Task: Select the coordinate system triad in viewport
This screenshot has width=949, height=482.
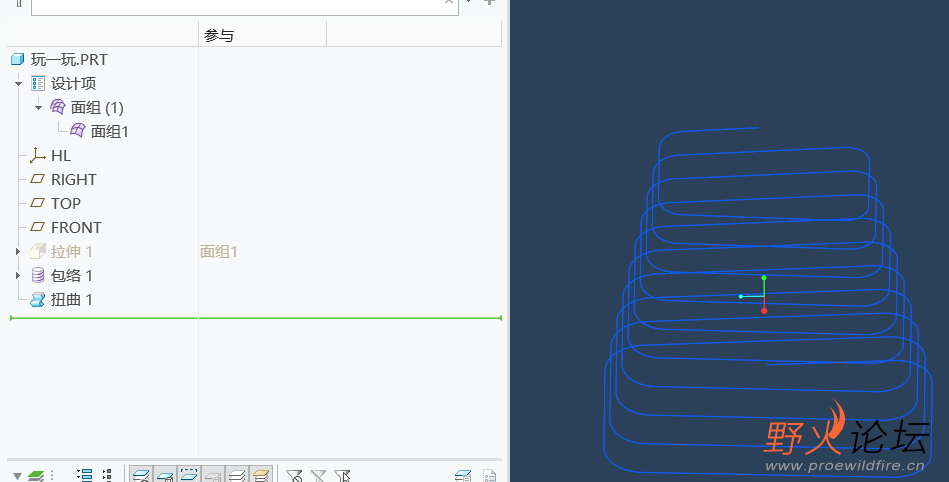Action: point(755,295)
